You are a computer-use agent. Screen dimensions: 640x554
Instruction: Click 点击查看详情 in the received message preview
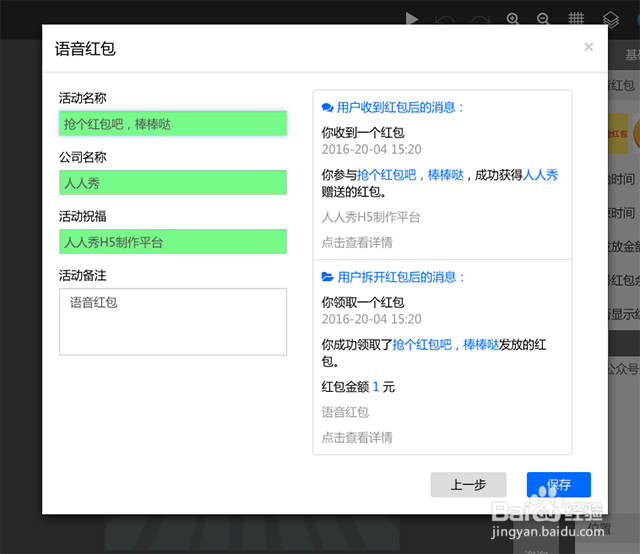click(x=357, y=243)
